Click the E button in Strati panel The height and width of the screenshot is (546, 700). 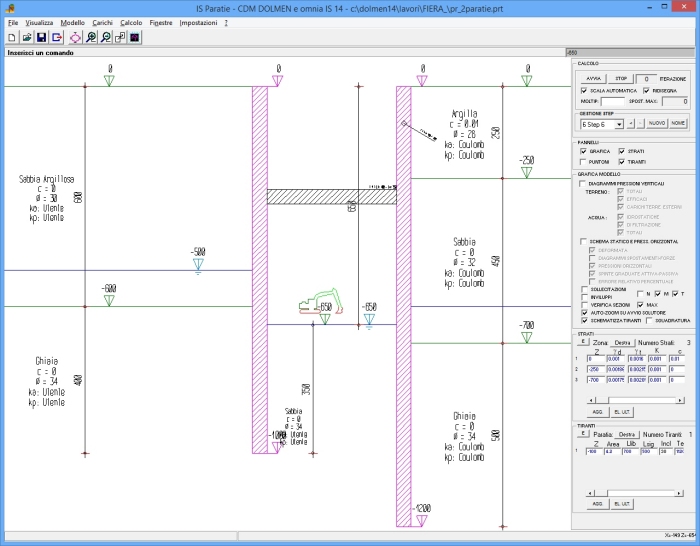[583, 342]
